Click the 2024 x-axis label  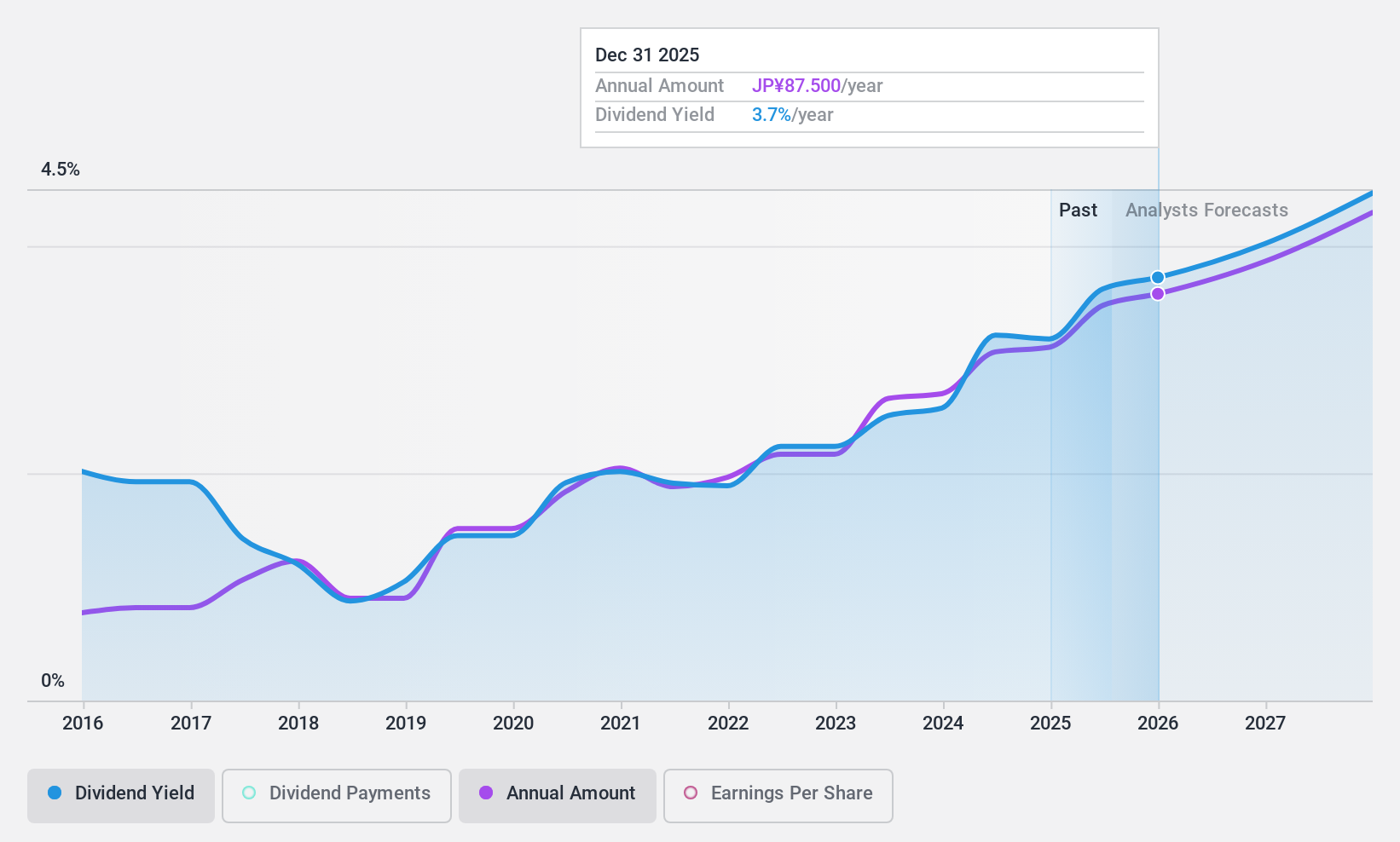tap(943, 723)
